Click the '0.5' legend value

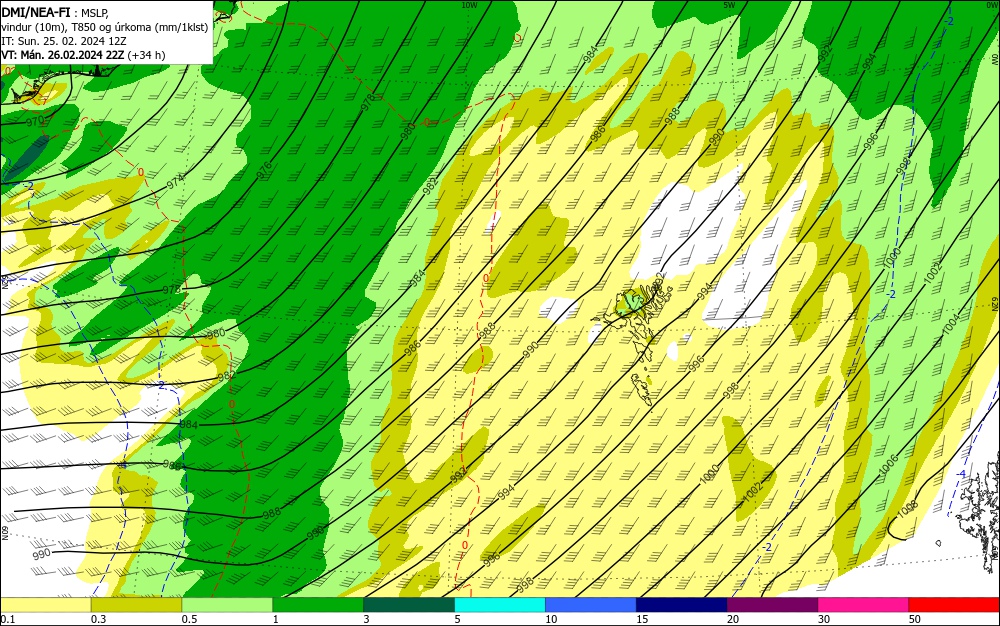(189, 619)
